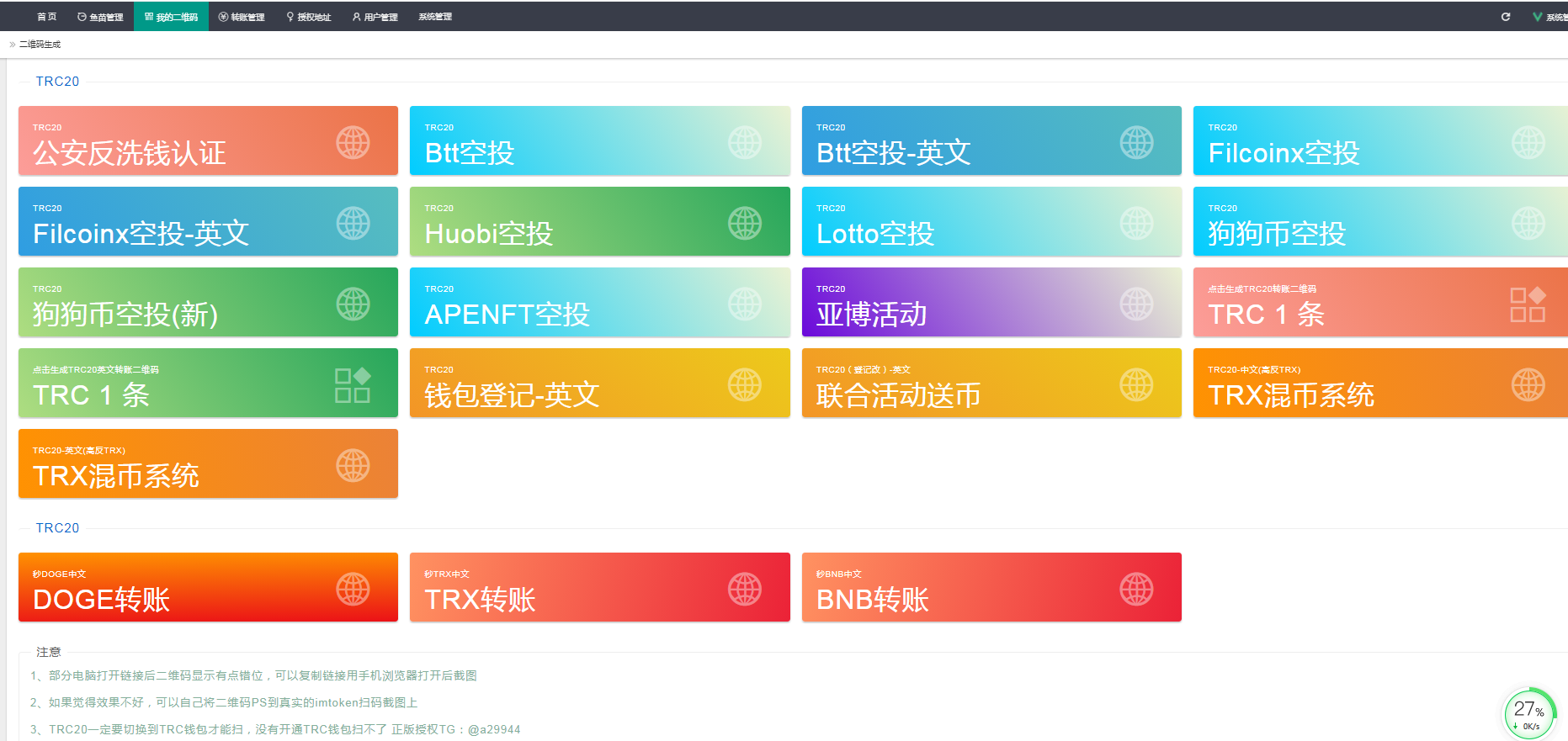Open the 鱼苗管理 menu item
Screen dimensions: 1568x741
pyautogui.click(x=100, y=17)
